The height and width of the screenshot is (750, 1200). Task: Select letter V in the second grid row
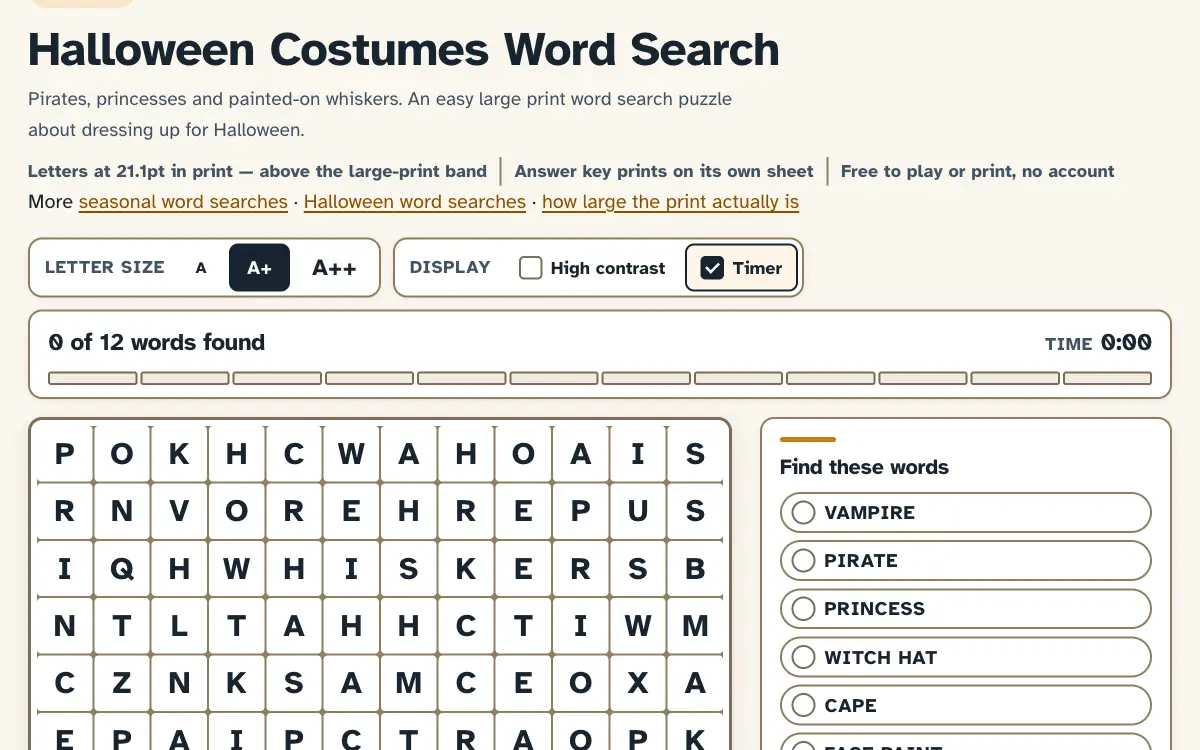(x=179, y=511)
